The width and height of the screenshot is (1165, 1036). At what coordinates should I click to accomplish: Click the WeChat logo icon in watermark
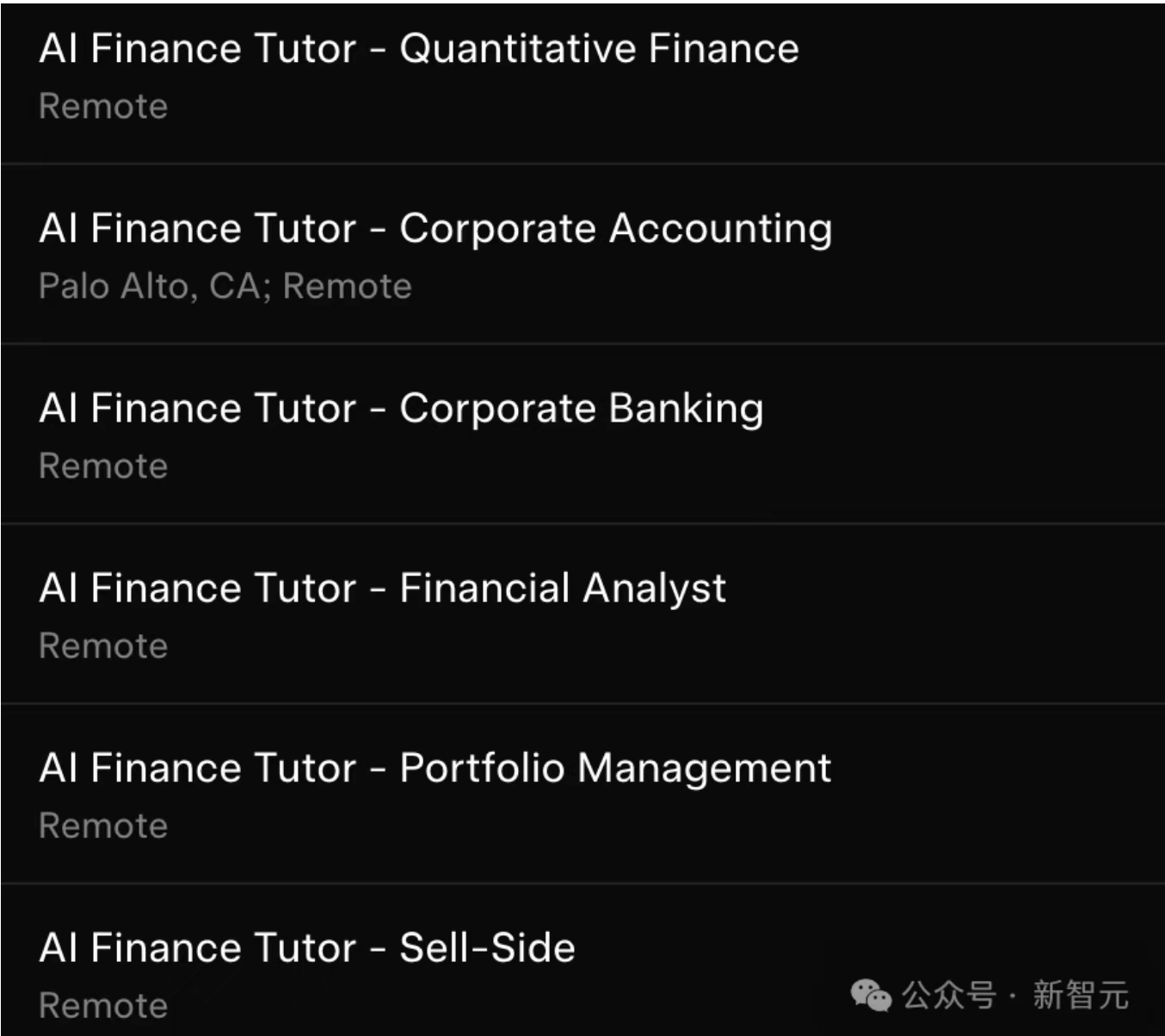click(871, 996)
